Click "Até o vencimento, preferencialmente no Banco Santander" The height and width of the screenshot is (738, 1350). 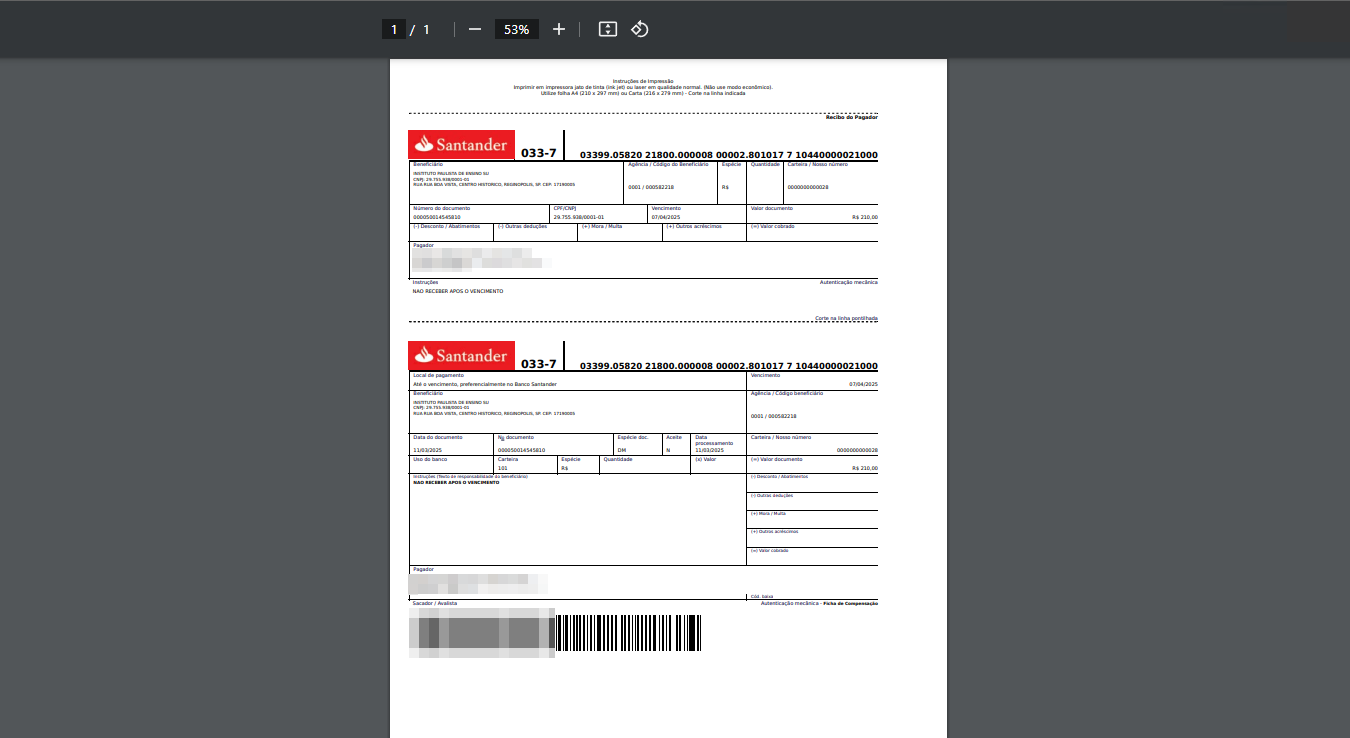[x=484, y=384]
